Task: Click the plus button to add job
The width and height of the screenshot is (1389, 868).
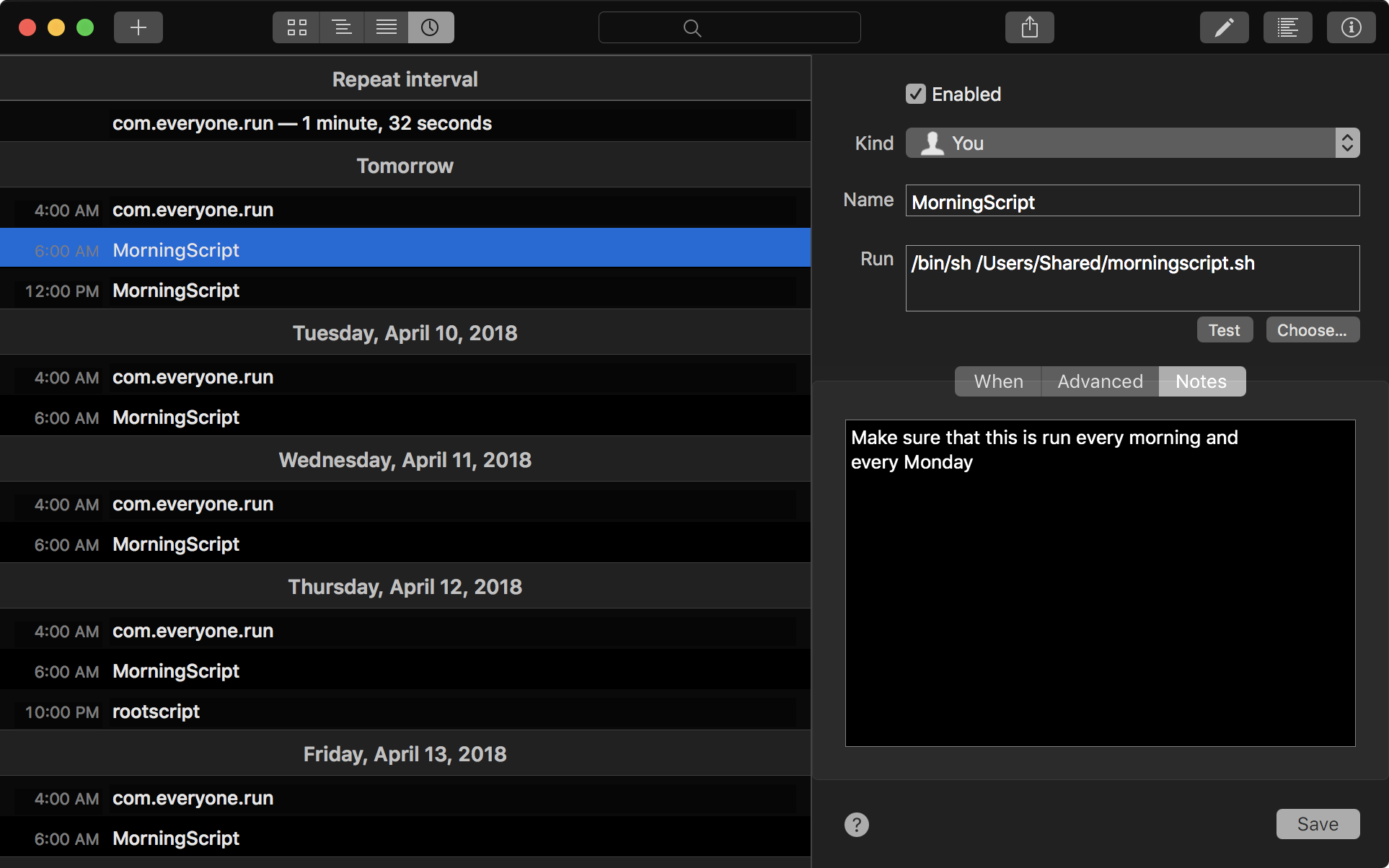Action: click(x=138, y=27)
